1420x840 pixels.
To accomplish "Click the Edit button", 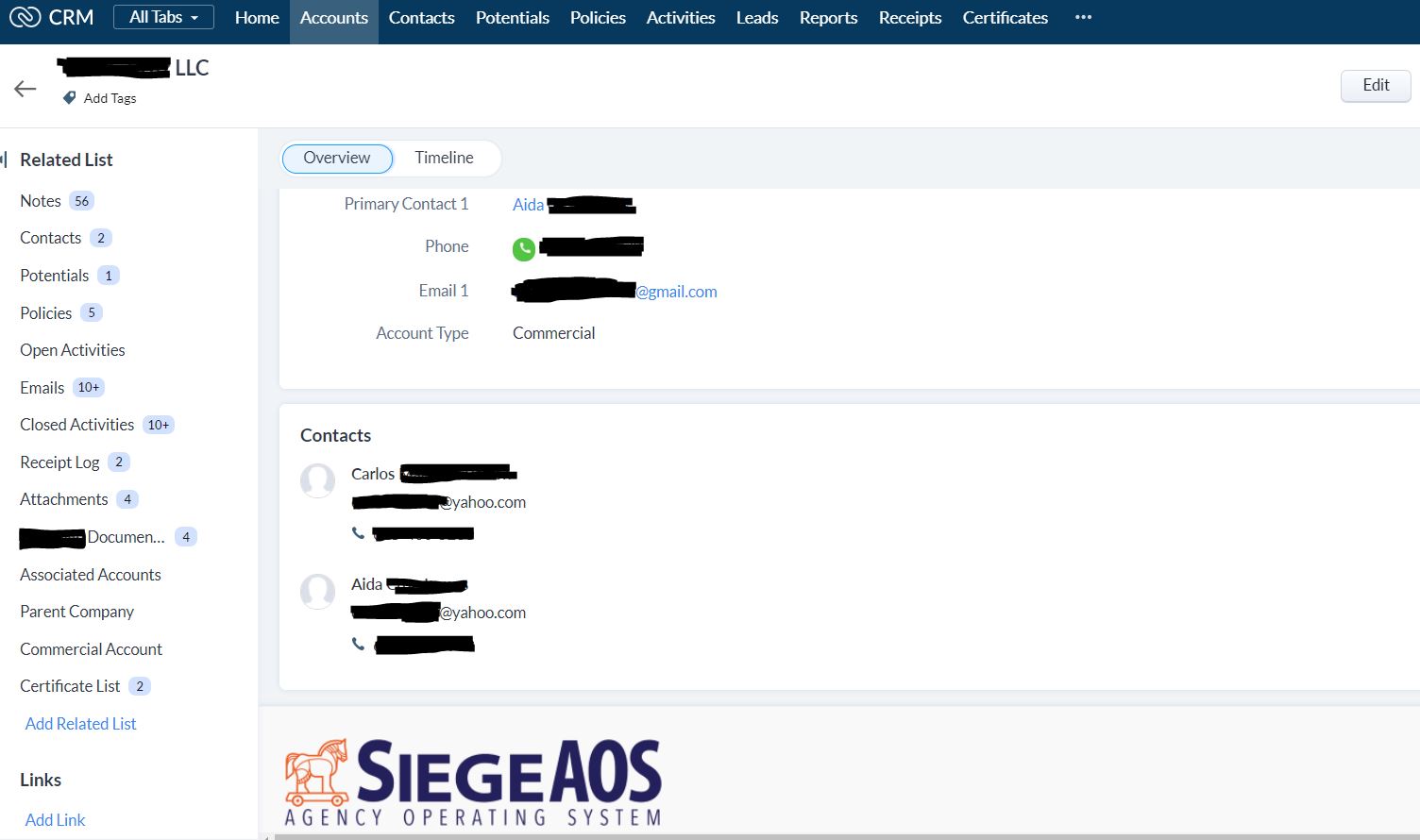I will coord(1375,85).
